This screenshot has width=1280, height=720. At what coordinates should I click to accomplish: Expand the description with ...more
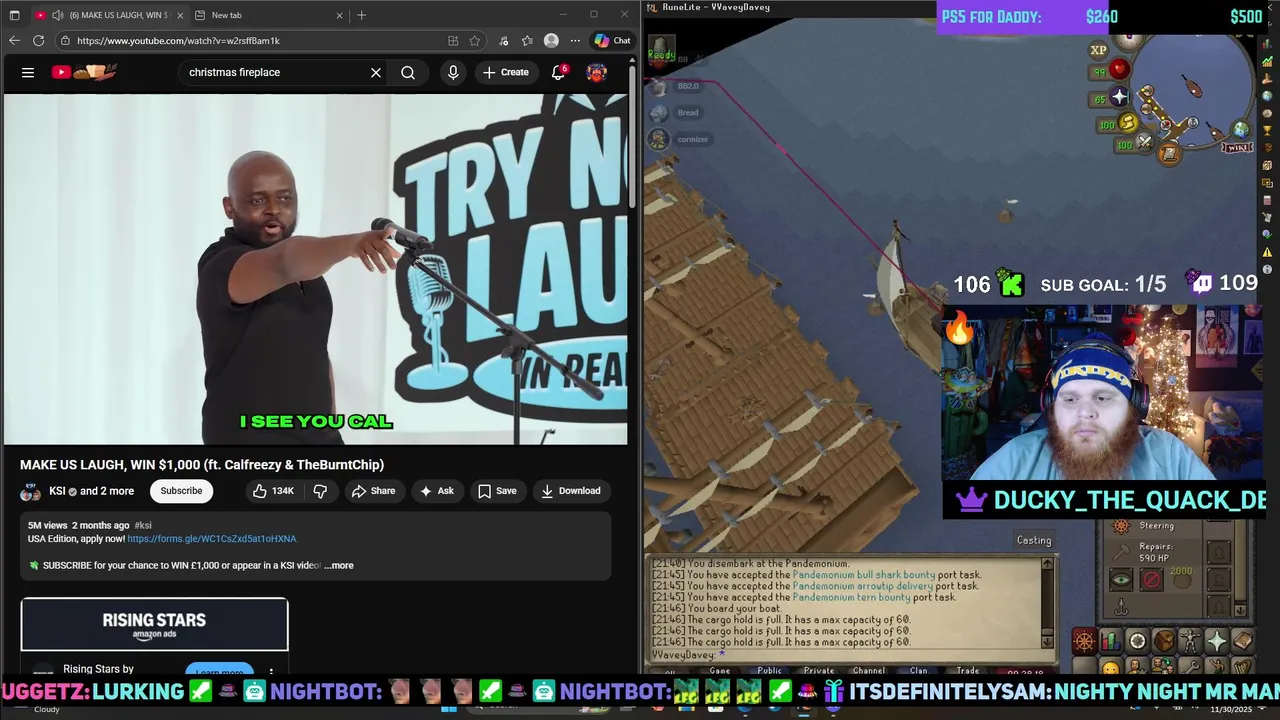(339, 566)
